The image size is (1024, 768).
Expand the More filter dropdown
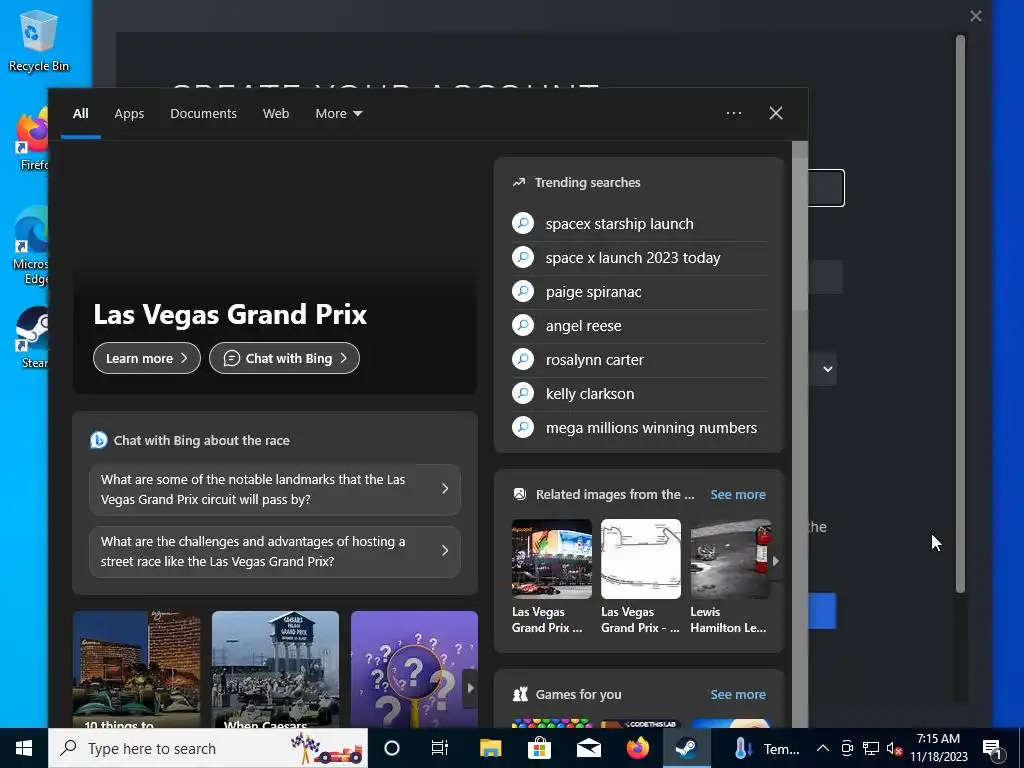click(338, 114)
